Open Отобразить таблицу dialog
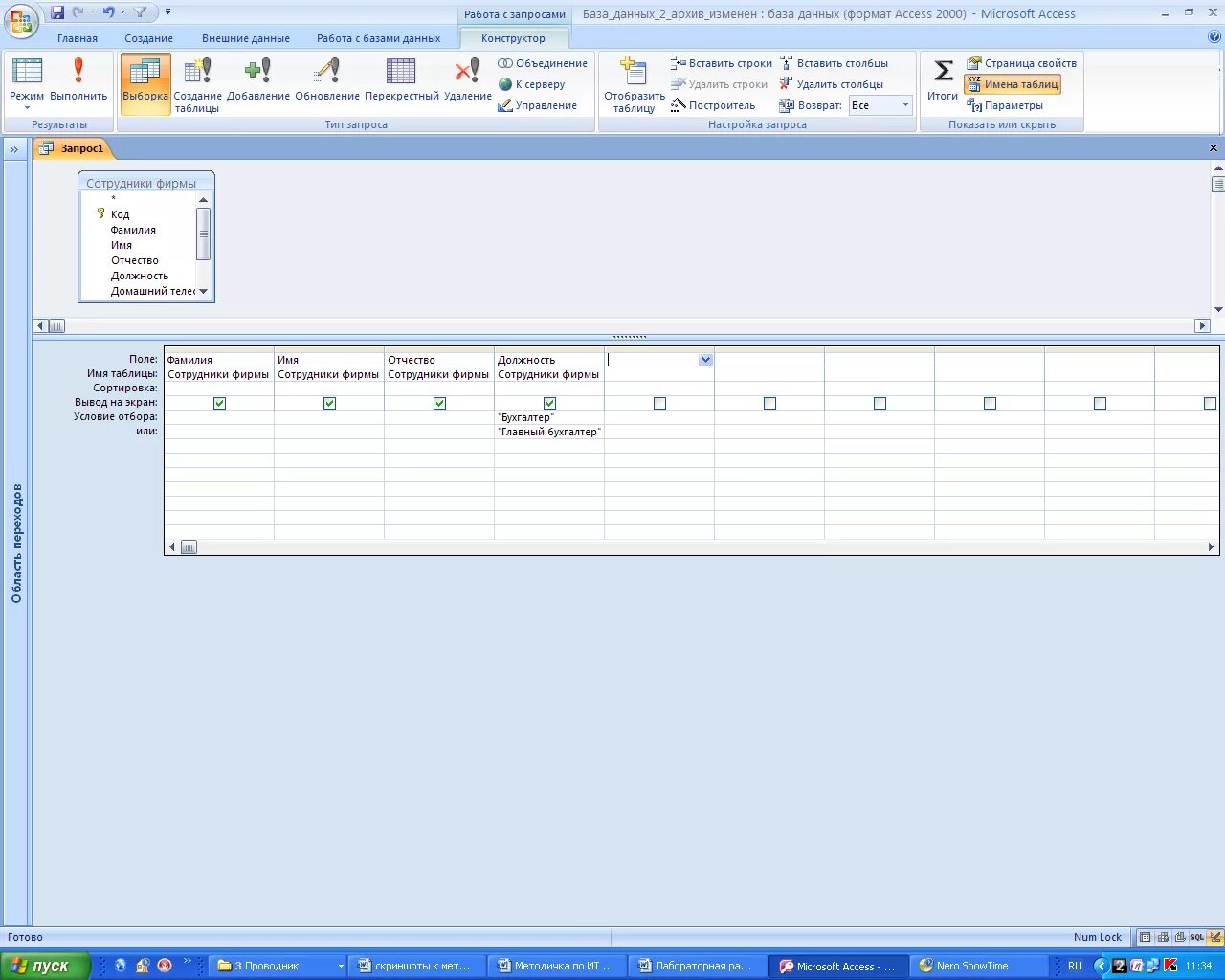 coord(635,84)
